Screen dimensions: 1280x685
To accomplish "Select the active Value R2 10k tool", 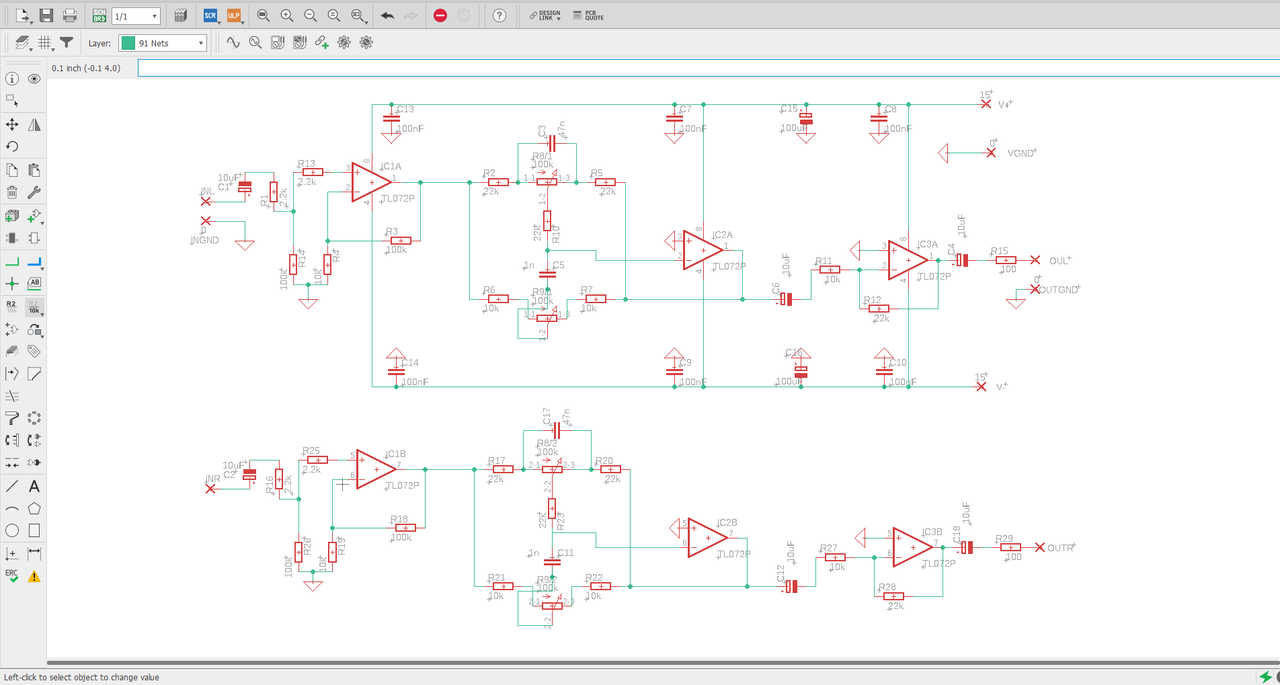I will 34,306.
